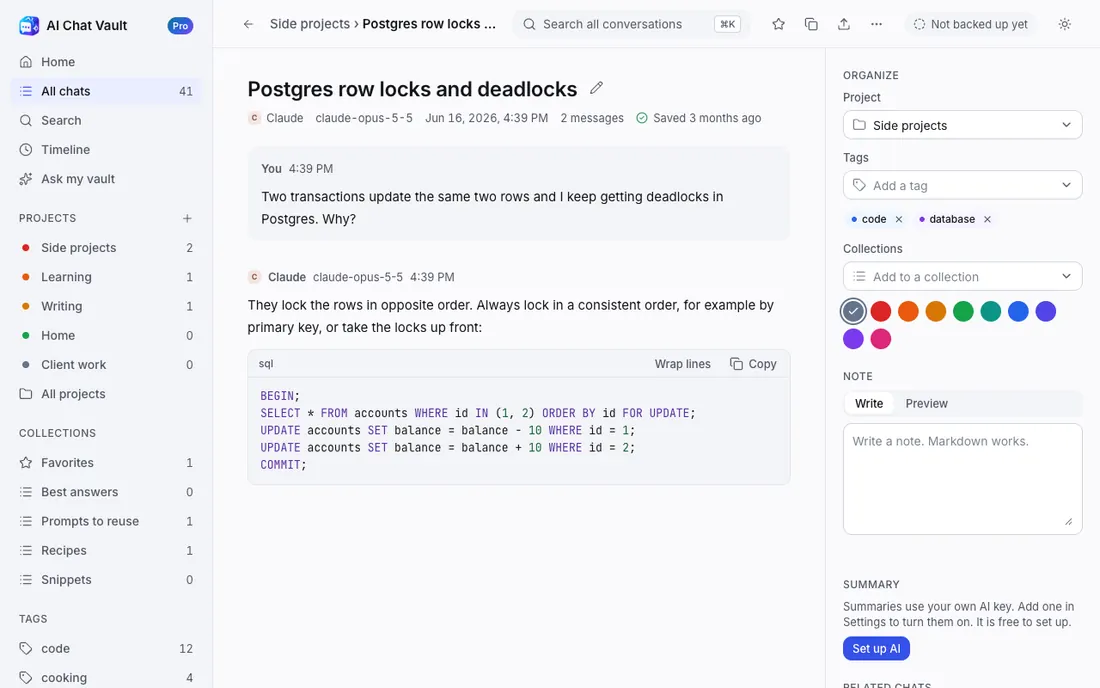Click into the note text area
The image size is (1100, 688).
962,478
